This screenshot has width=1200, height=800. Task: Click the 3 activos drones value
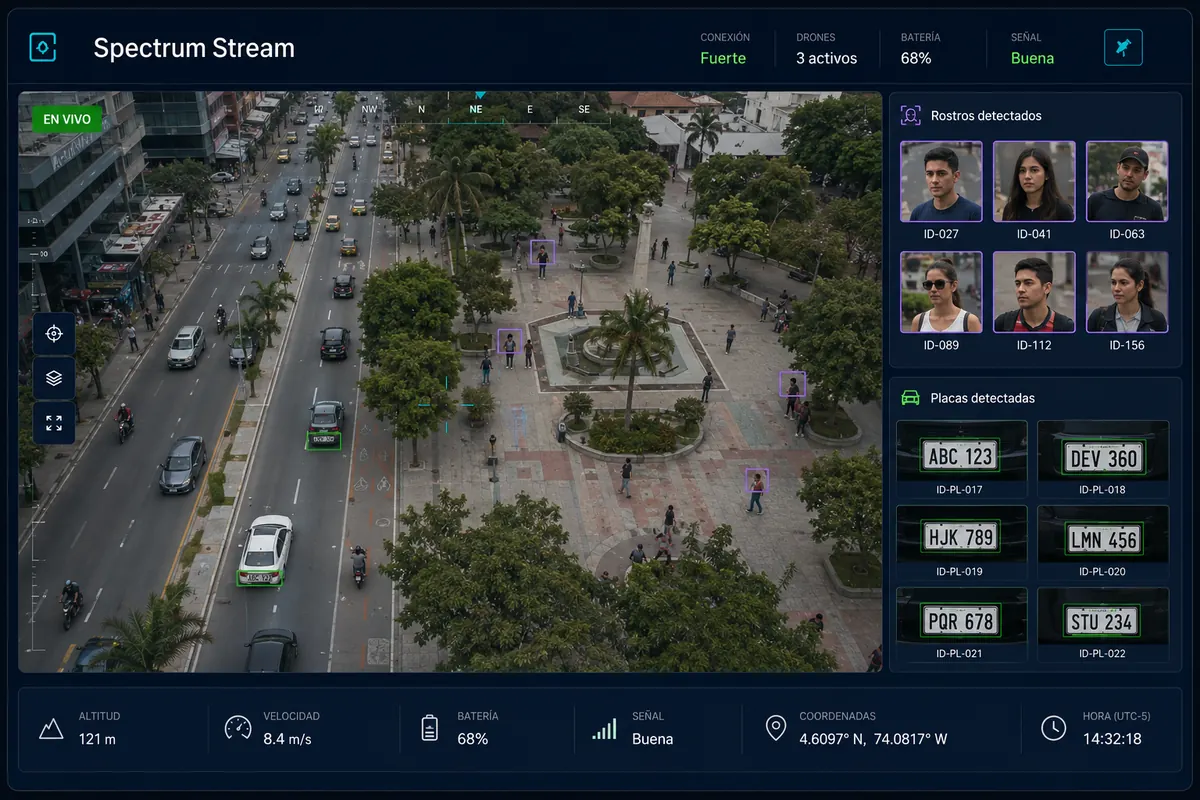826,58
